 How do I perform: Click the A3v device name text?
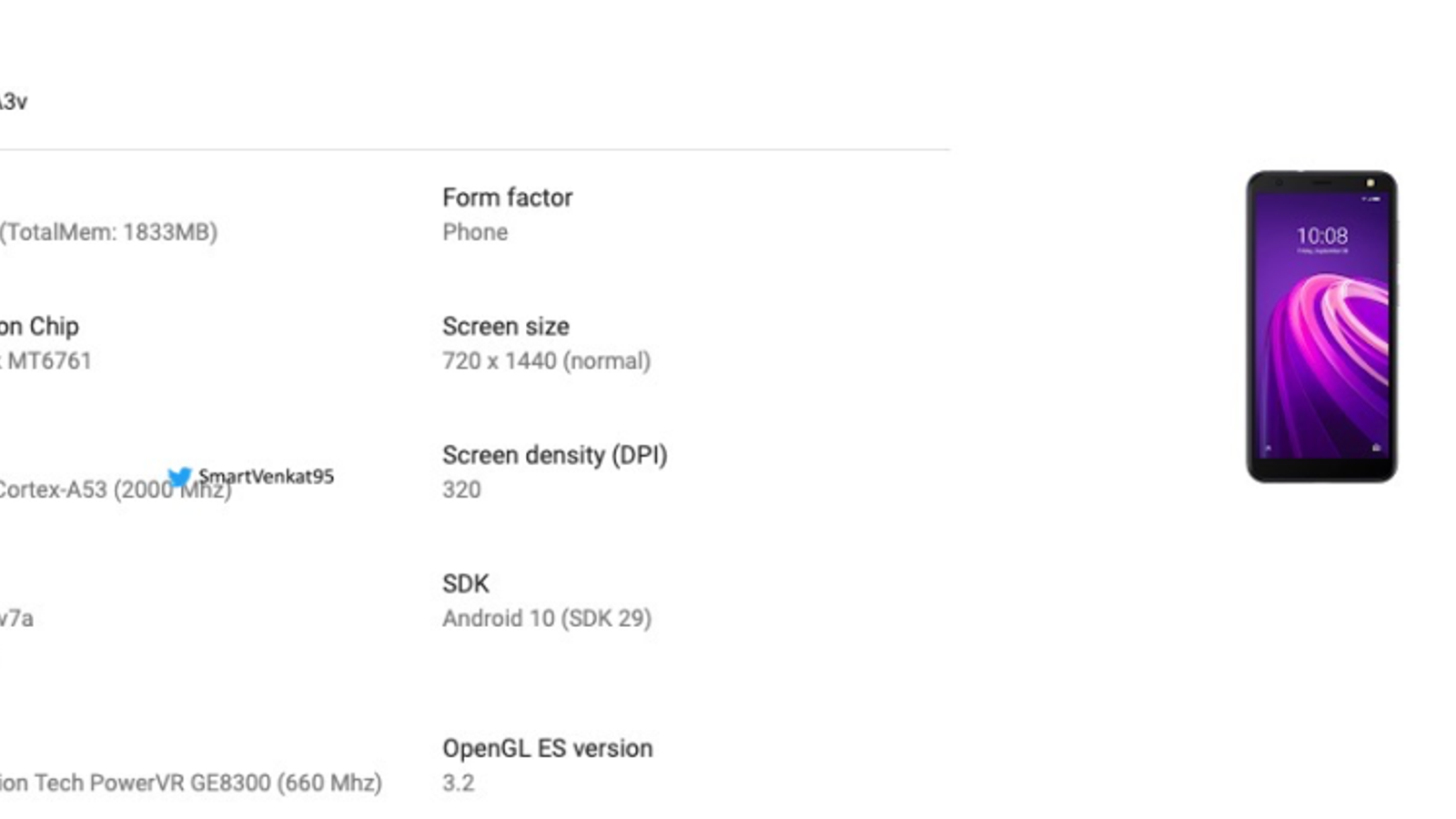pyautogui.click(x=13, y=101)
